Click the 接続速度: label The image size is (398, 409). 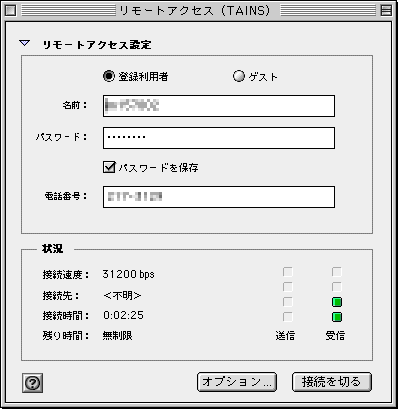tap(66, 275)
